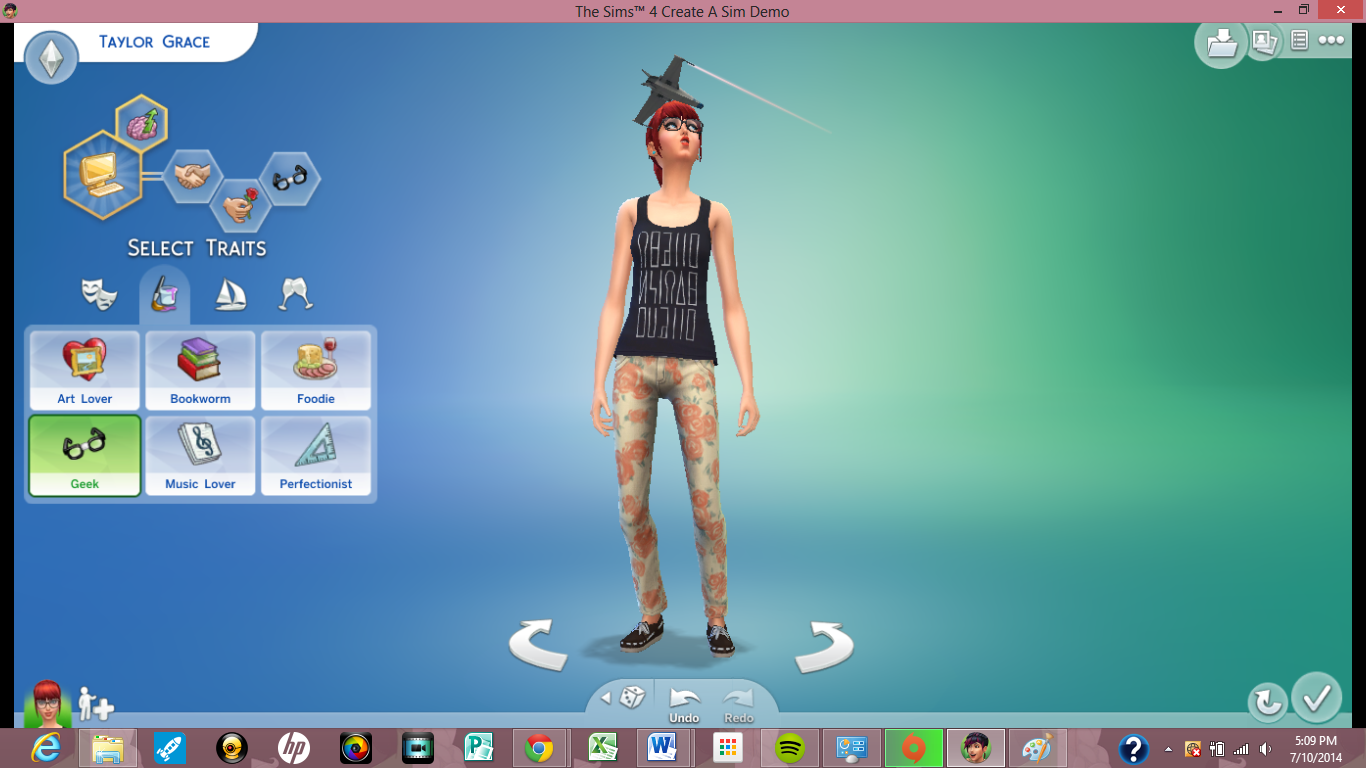Open Microsoft Publisher from the taskbar

[479, 748]
